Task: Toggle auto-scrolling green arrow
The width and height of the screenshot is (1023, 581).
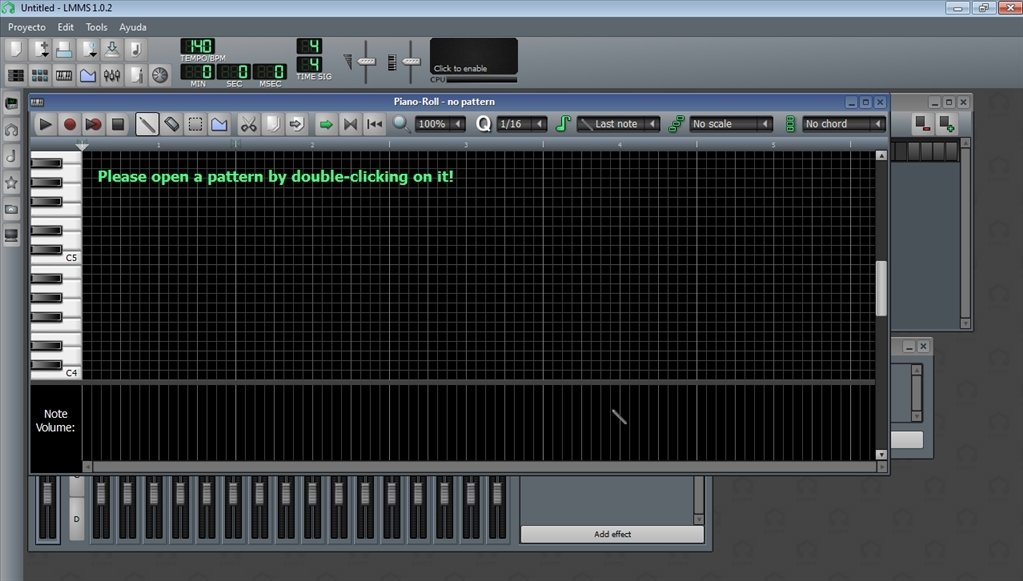Action: tap(326, 124)
